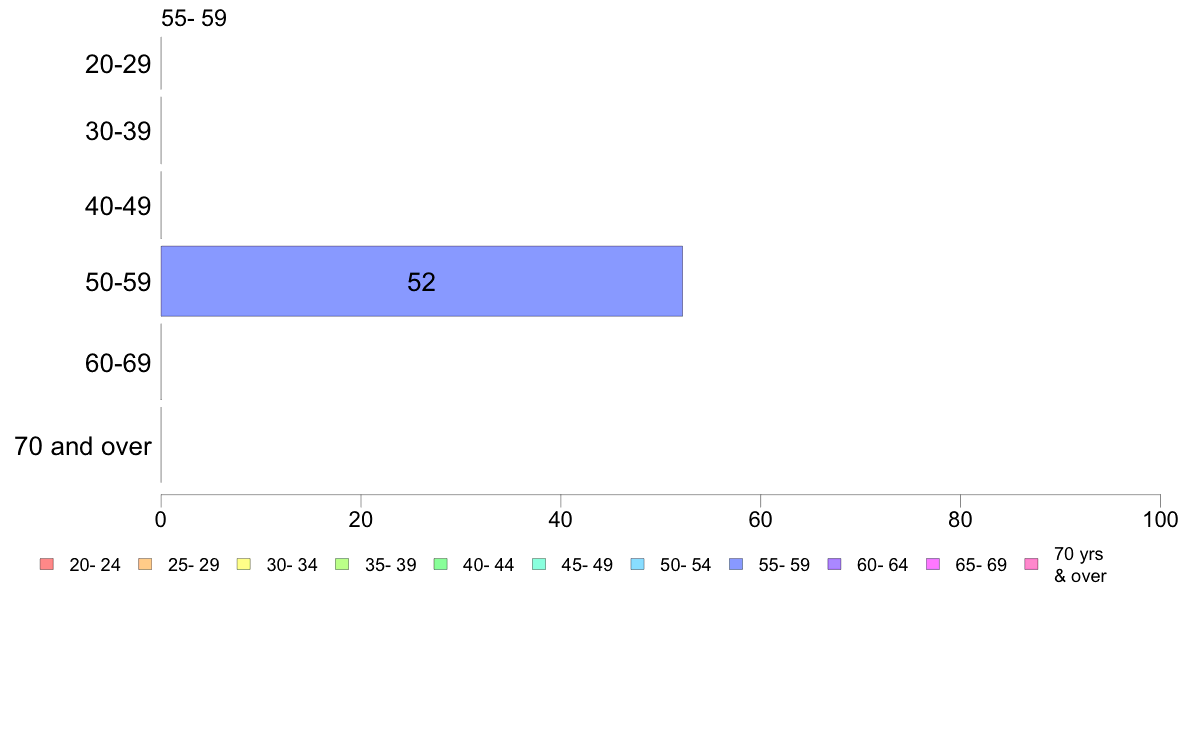The height and width of the screenshot is (736, 1188).
Task: Click the 60- 64 purple legend swatch
Action: tap(835, 564)
